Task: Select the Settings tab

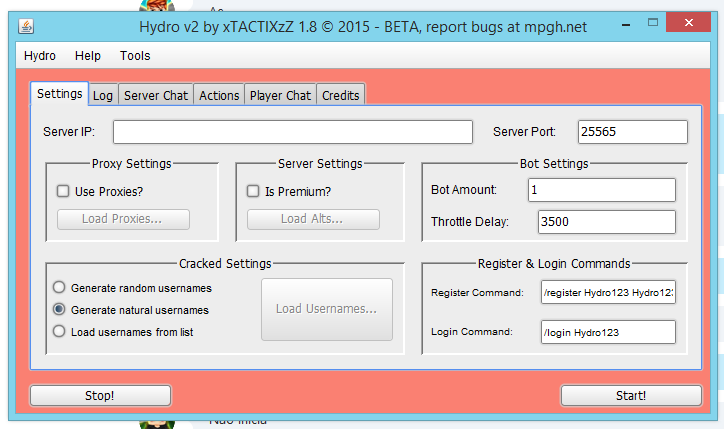Action: click(x=60, y=94)
